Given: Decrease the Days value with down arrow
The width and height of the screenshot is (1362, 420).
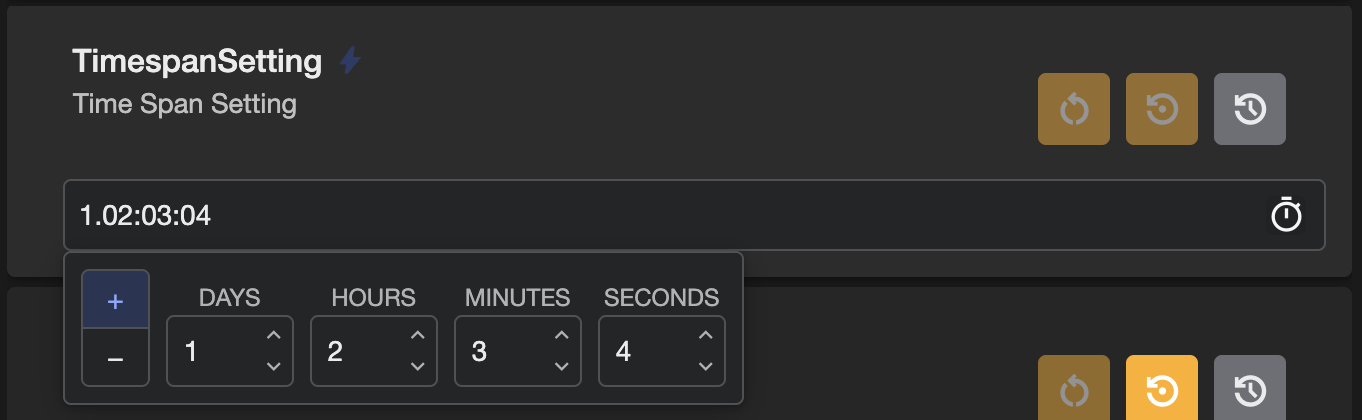Looking at the screenshot, I should [x=274, y=366].
